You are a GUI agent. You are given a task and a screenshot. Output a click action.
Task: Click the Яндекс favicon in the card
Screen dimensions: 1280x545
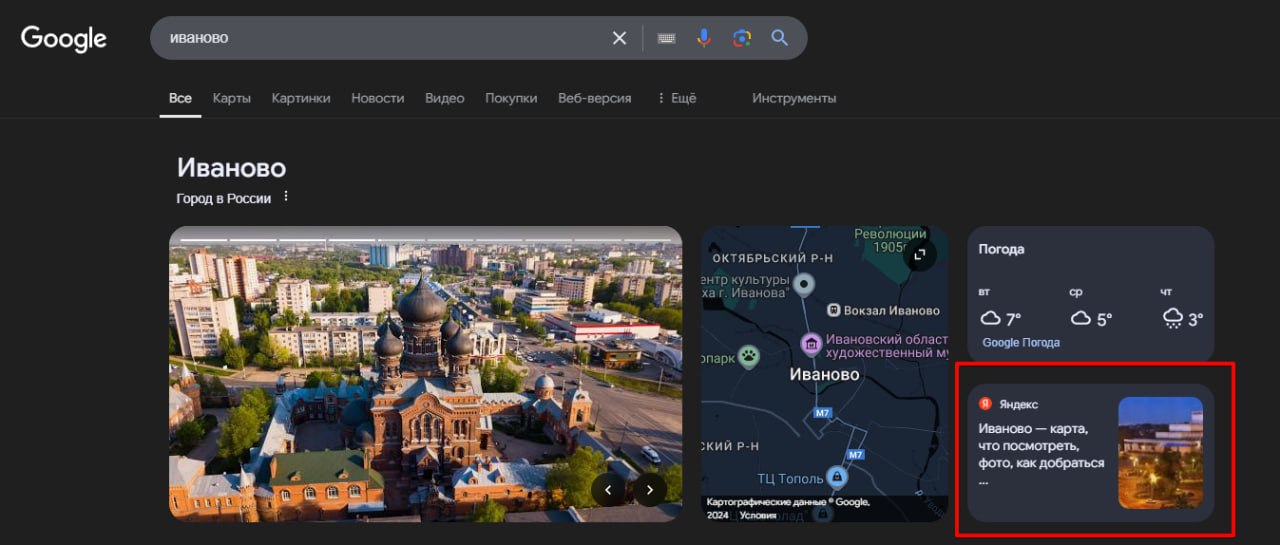(985, 404)
